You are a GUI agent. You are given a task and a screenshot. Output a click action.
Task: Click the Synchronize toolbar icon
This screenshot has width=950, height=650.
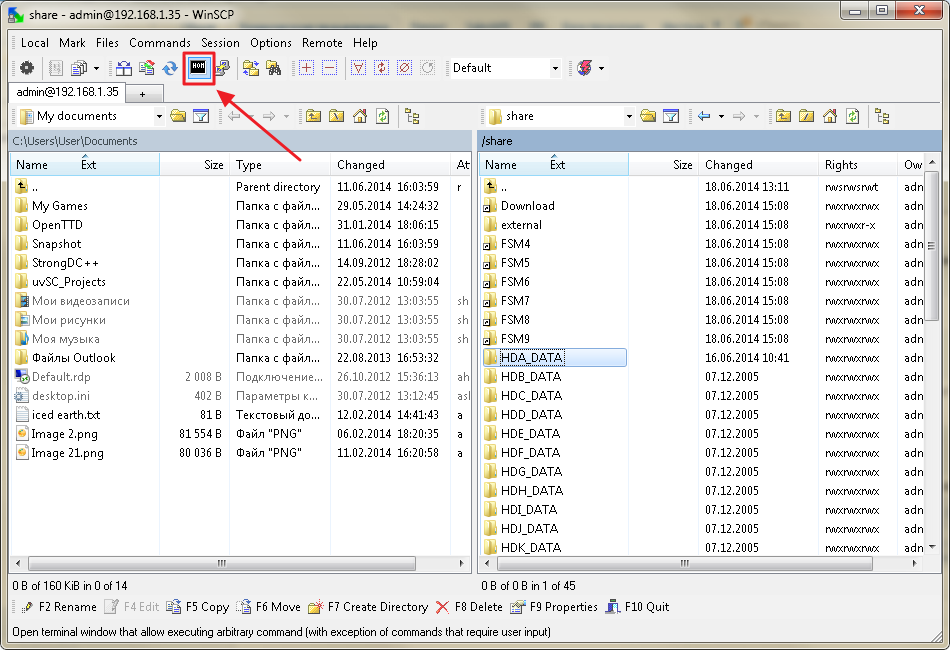click(147, 68)
